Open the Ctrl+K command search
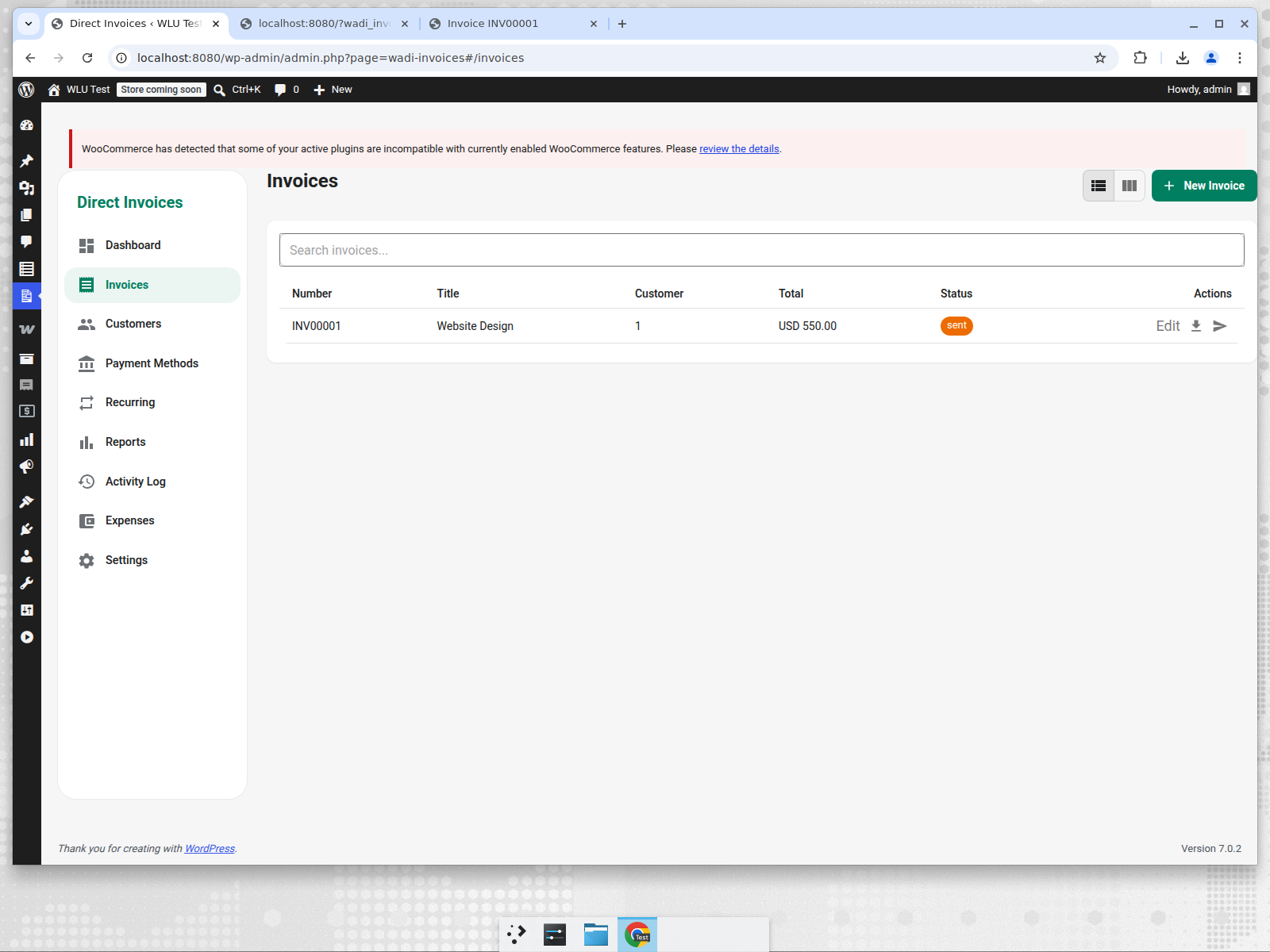The height and width of the screenshot is (952, 1270). (x=237, y=90)
